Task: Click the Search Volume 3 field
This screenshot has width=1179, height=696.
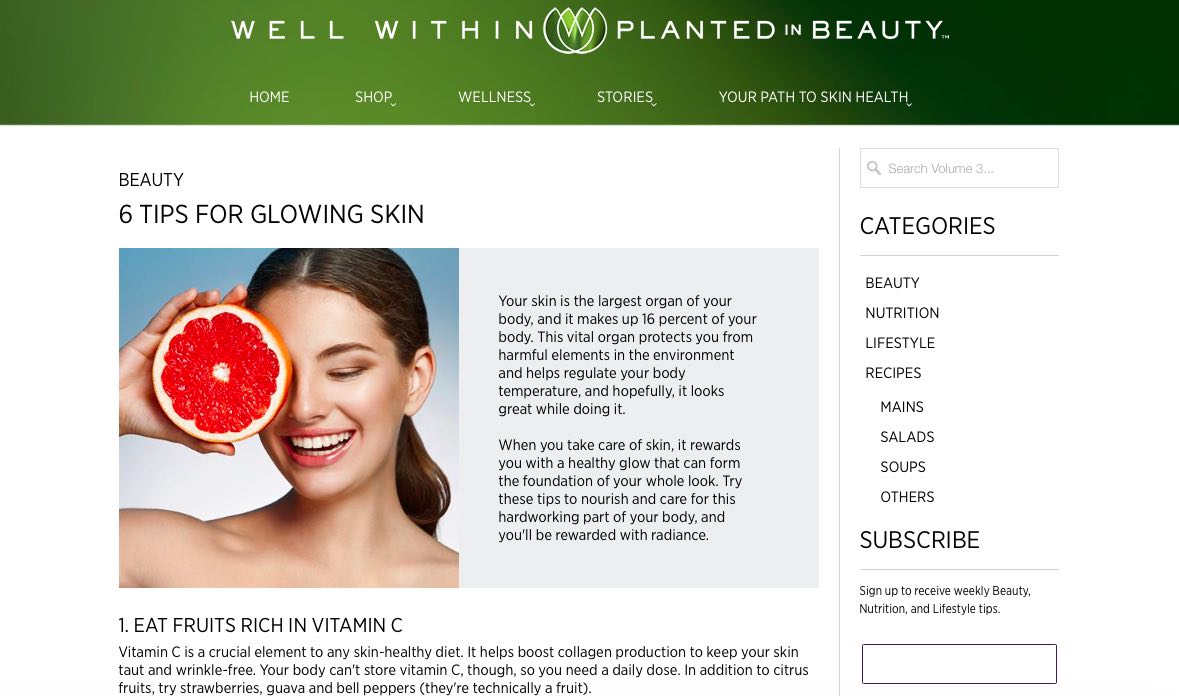Action: coord(959,168)
